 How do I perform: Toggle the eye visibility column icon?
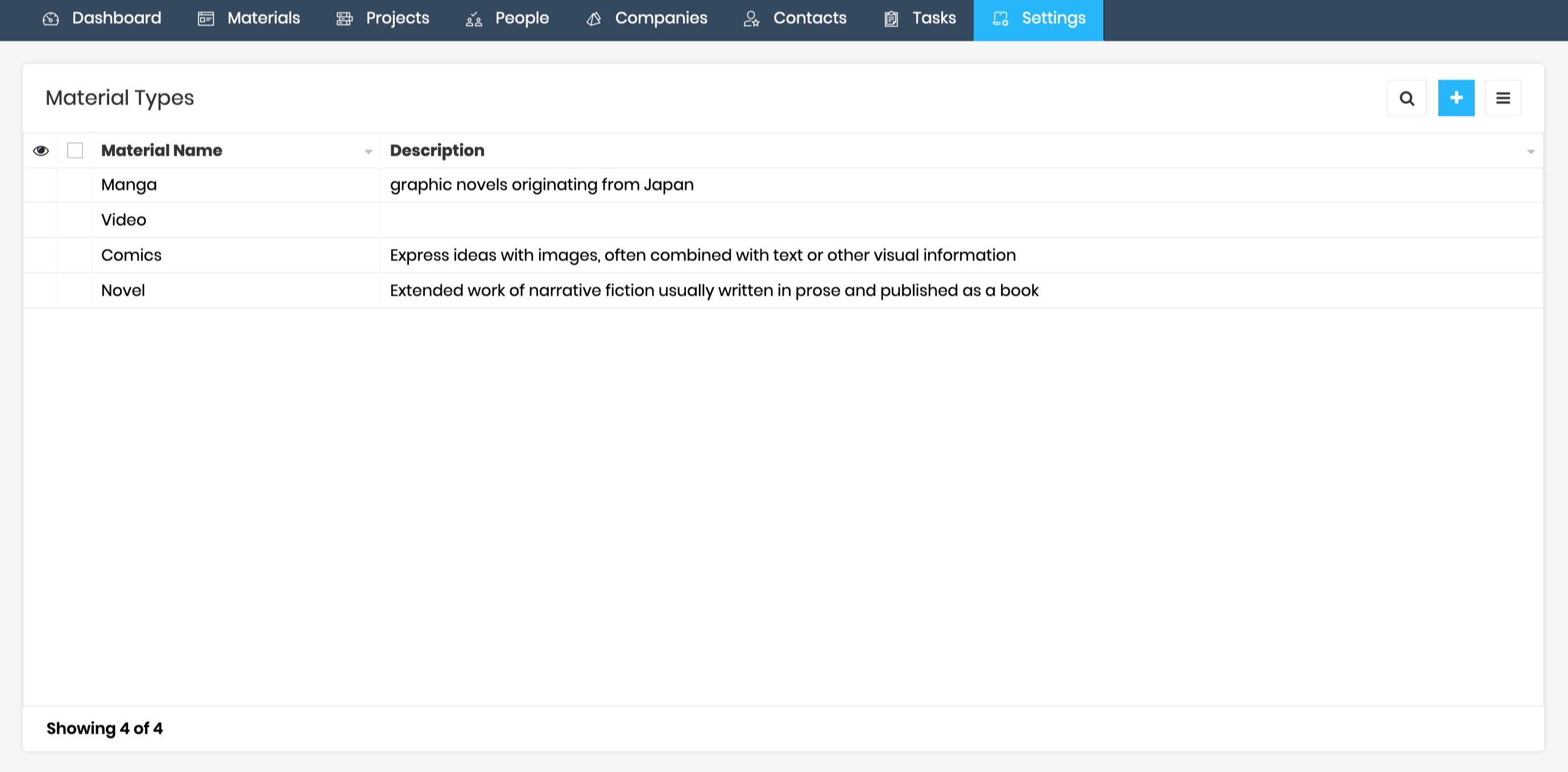(x=41, y=150)
